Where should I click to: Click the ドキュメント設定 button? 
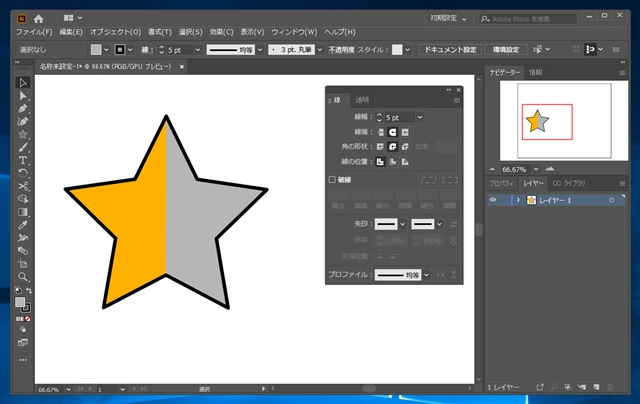click(450, 50)
